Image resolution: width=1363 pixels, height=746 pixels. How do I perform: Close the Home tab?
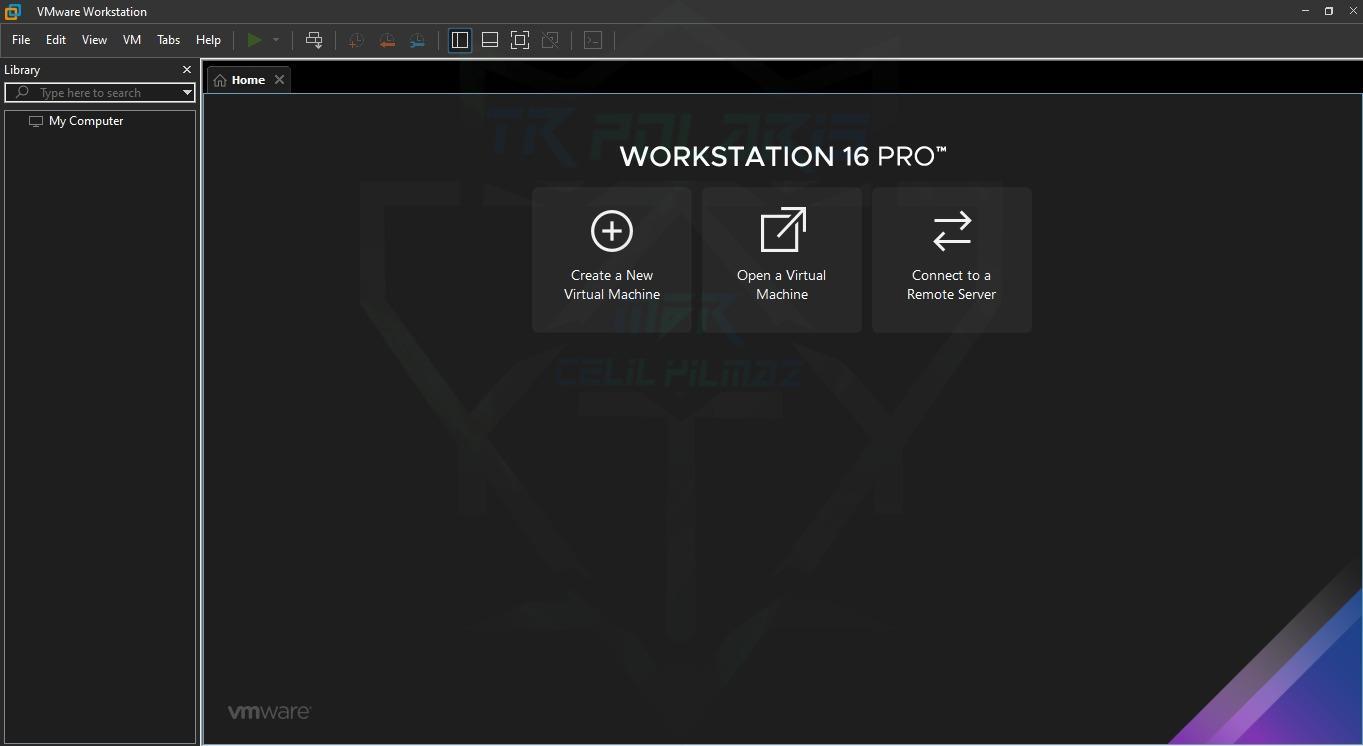pyautogui.click(x=279, y=80)
